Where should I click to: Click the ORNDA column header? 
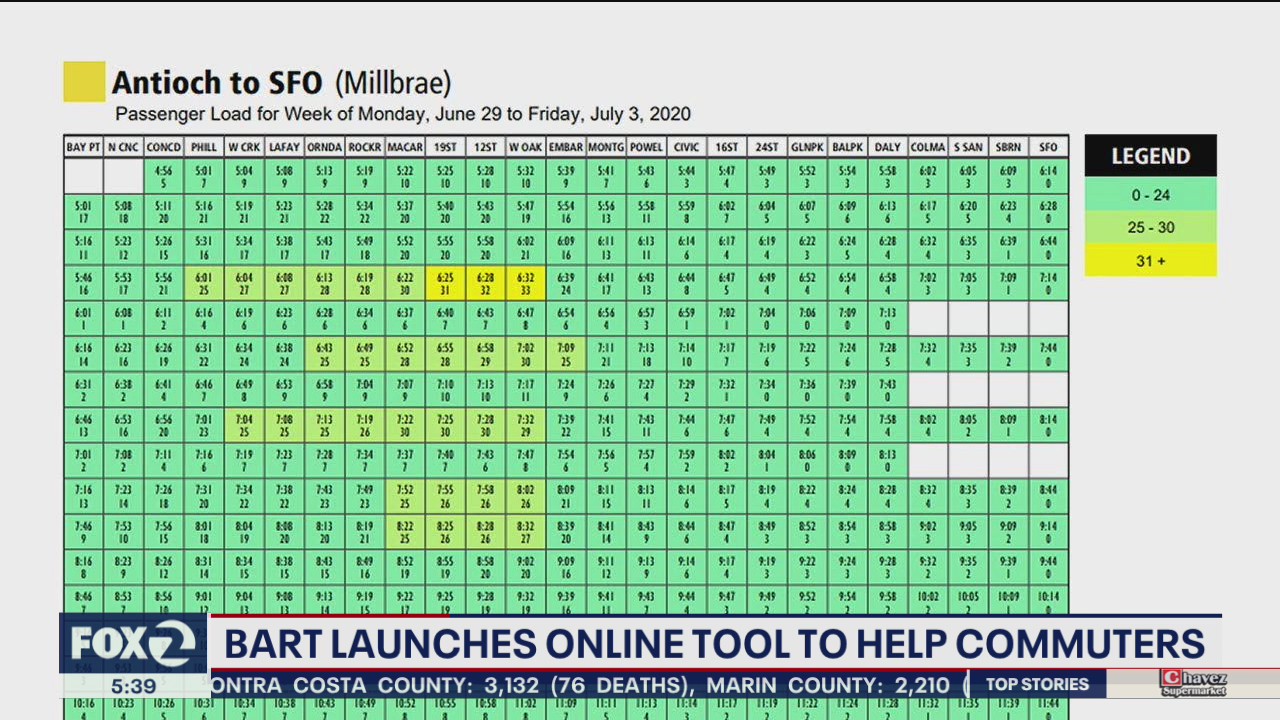pos(324,147)
